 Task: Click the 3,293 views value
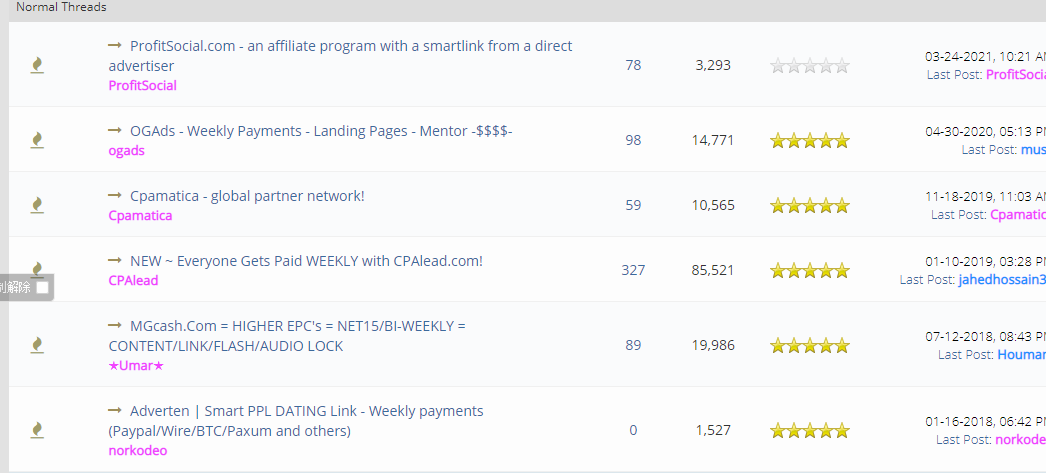[713, 65]
